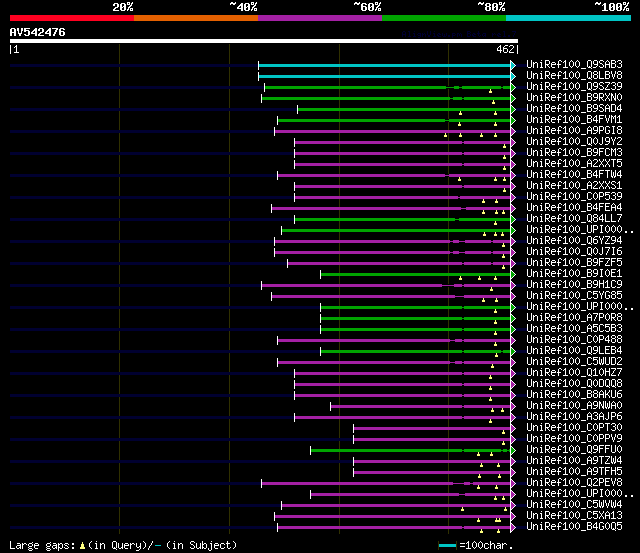This screenshot has width=640, height=553.
Task: Select the UniRef100_B9FCM3 label
Action: (x=574, y=153)
